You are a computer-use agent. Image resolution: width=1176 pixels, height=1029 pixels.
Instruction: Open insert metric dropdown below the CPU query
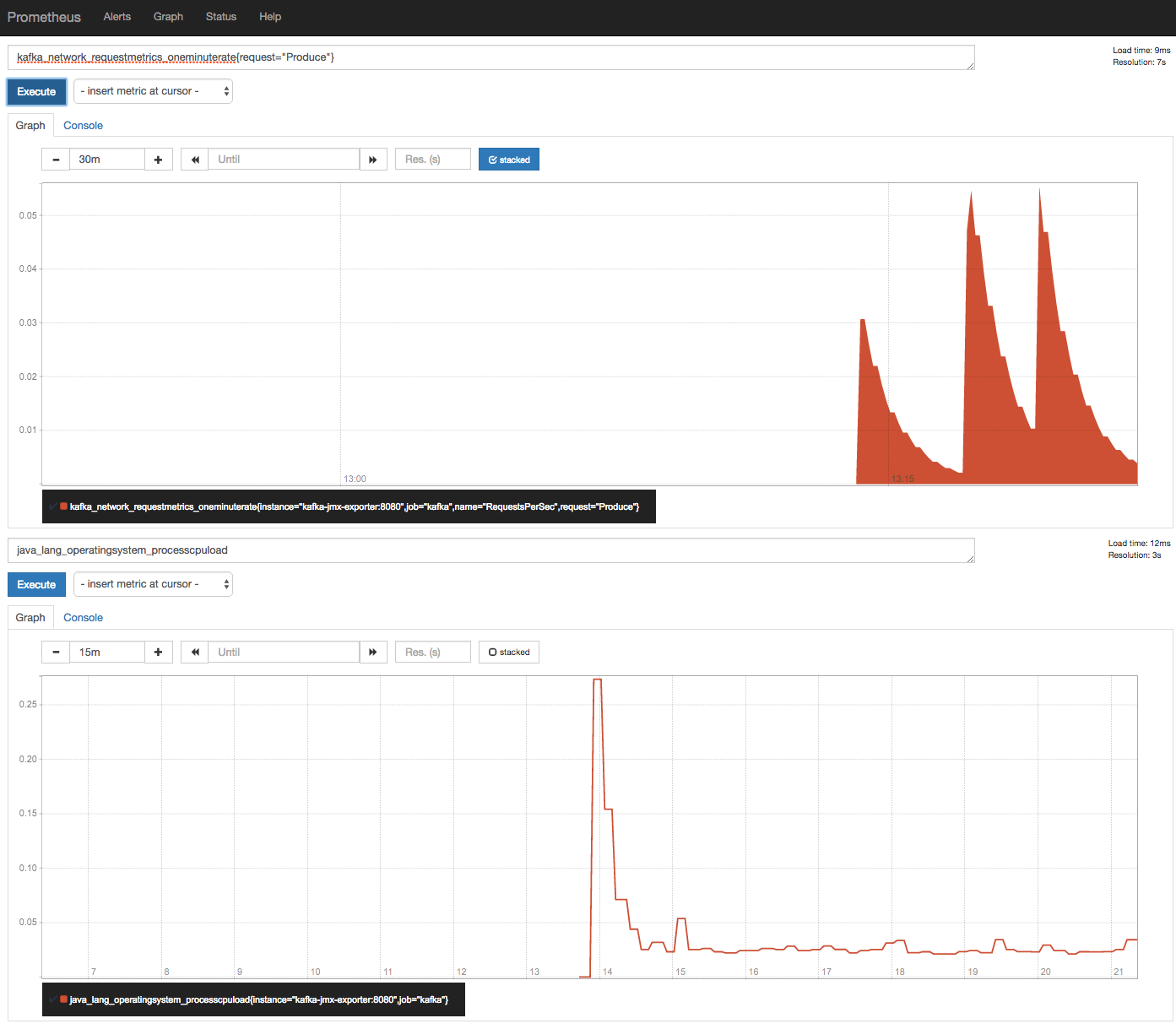pos(153,583)
